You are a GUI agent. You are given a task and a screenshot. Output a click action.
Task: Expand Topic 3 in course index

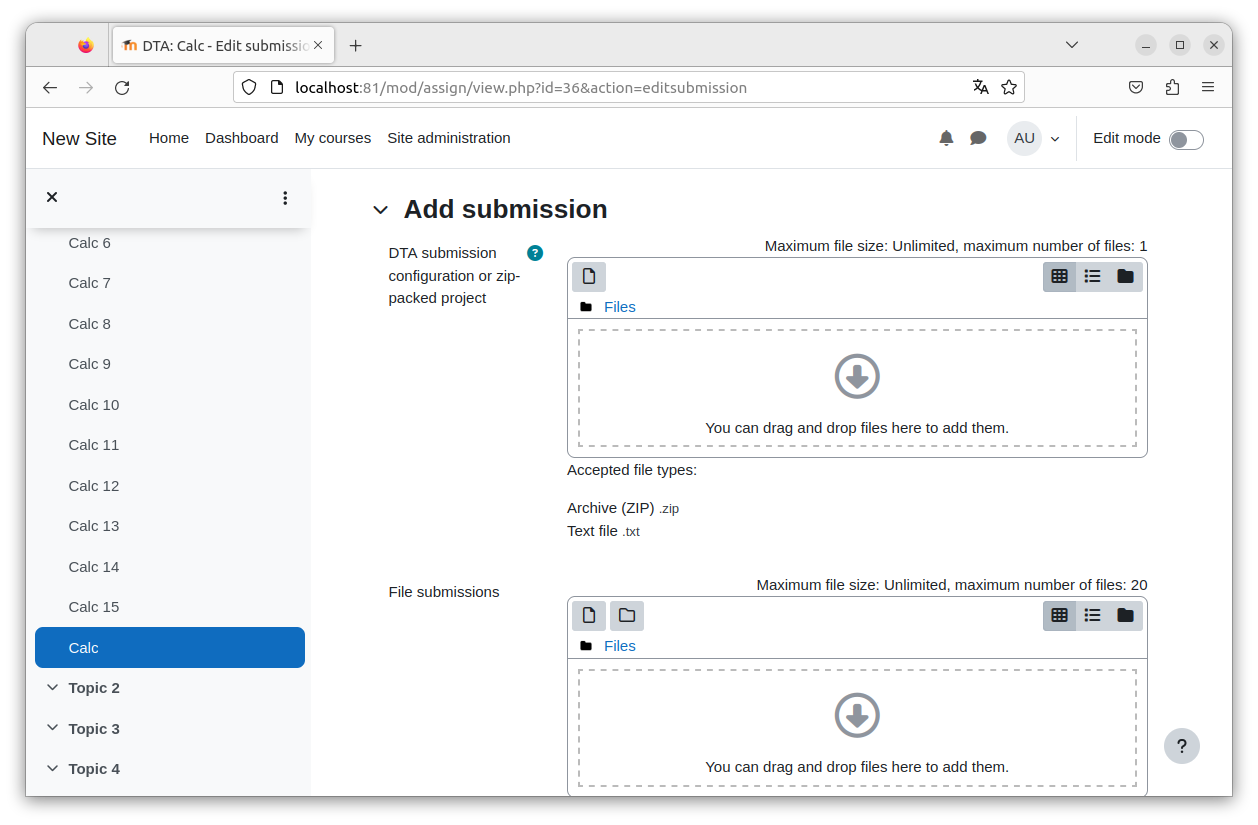pos(53,728)
